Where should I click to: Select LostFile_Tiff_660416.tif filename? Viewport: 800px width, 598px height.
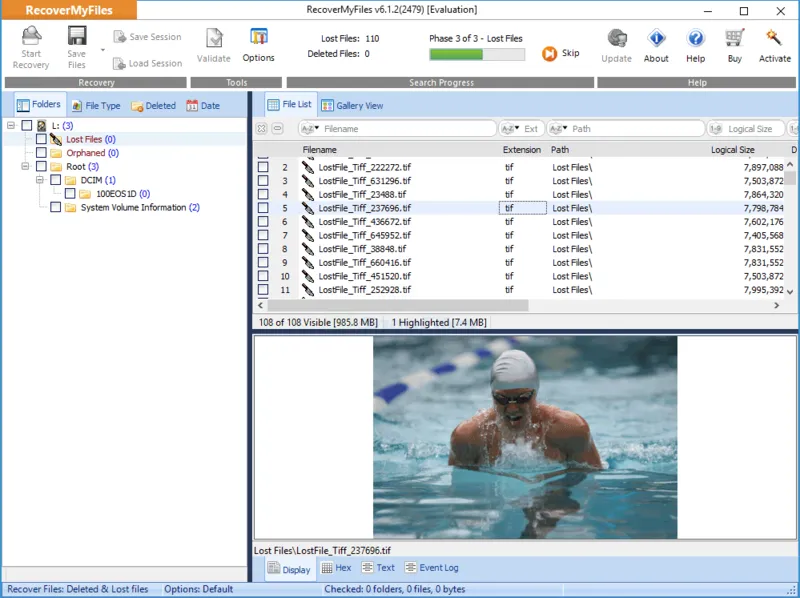[x=365, y=262]
